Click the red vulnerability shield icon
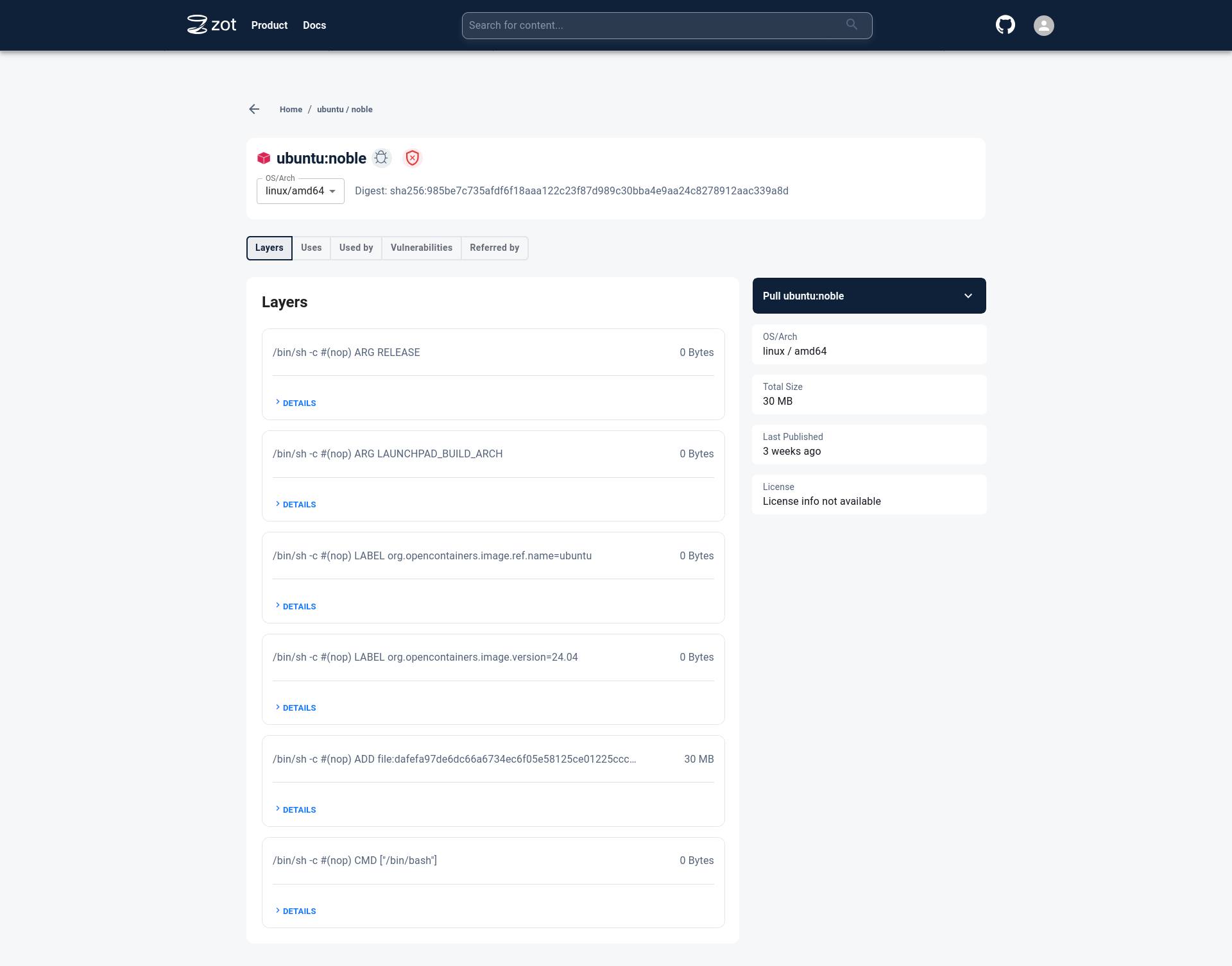Image resolution: width=1232 pixels, height=966 pixels. click(x=413, y=158)
